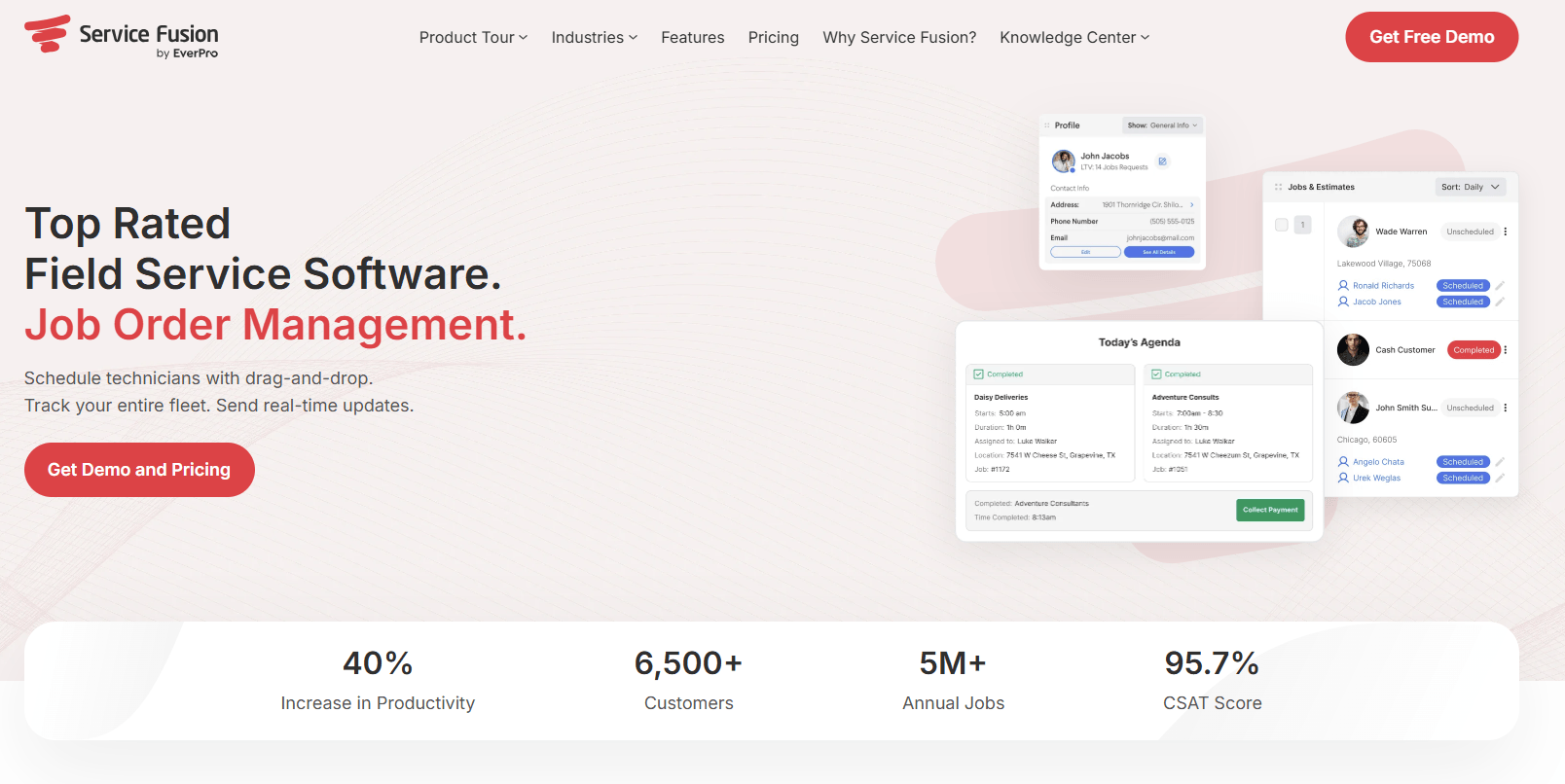Click the address row arrow in Profile

(x=1191, y=205)
